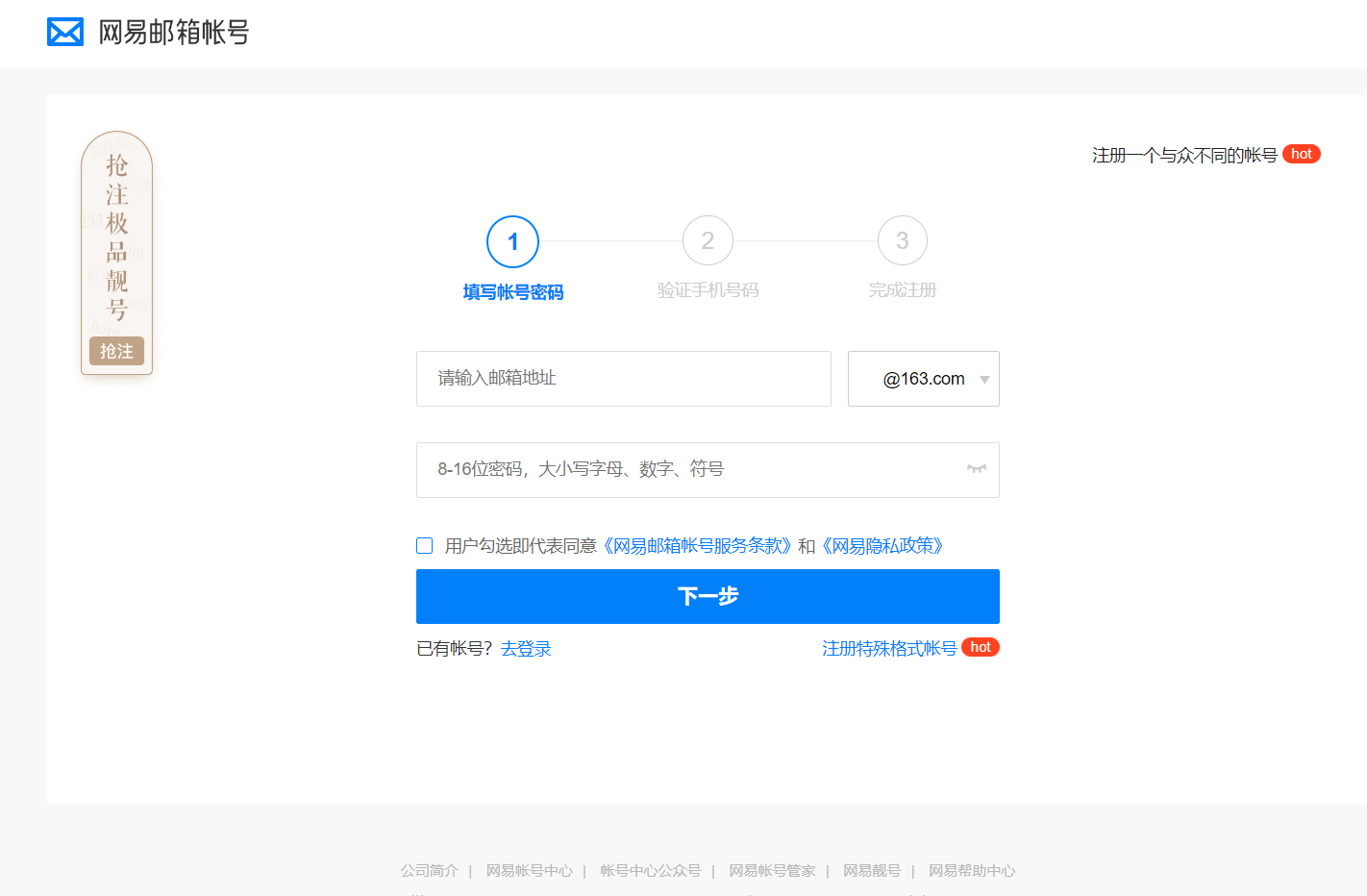This screenshot has height=896, width=1367.
Task: Click the 请输入邮箱地址 email input field
Action: (624, 379)
